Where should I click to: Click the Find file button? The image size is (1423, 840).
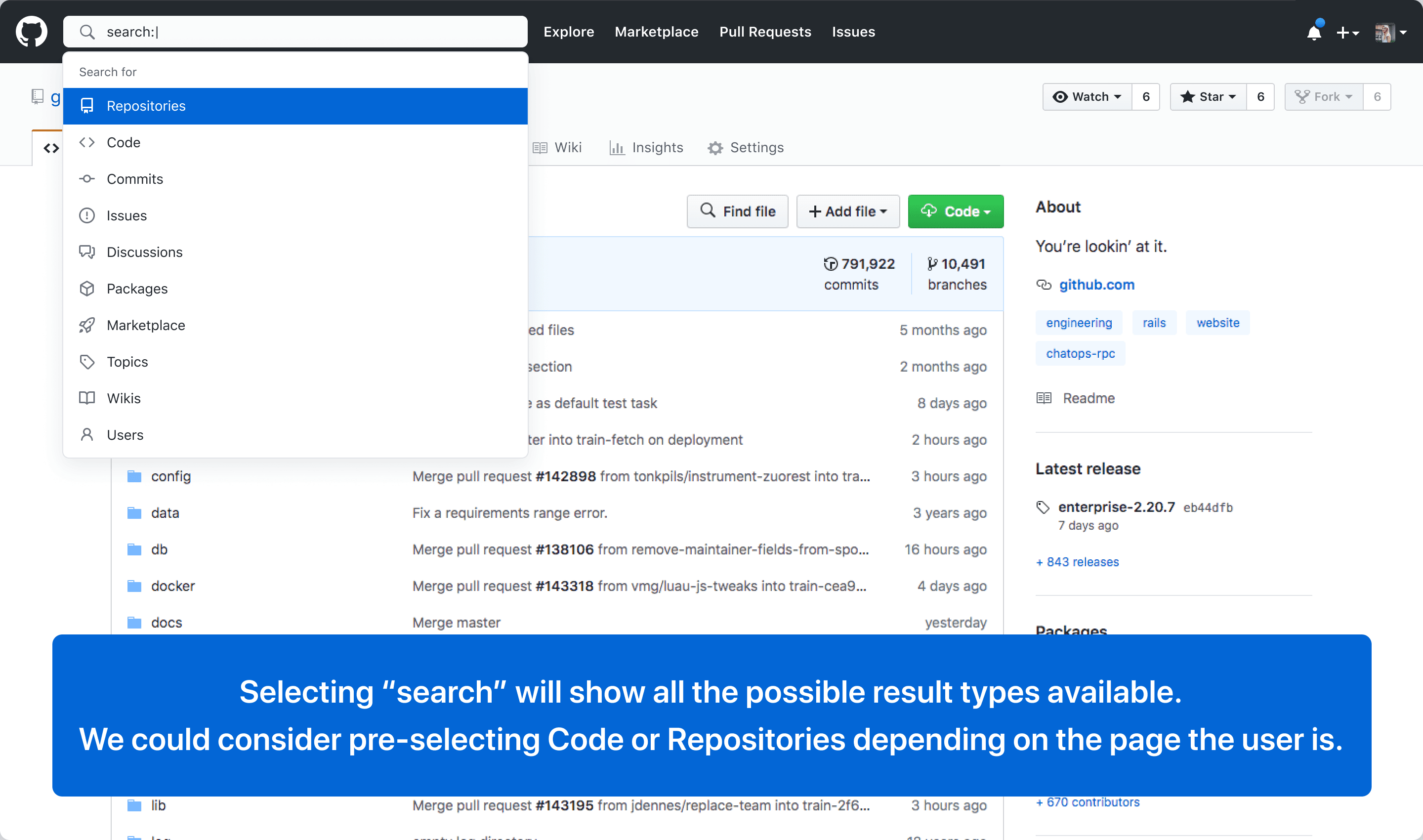point(737,211)
